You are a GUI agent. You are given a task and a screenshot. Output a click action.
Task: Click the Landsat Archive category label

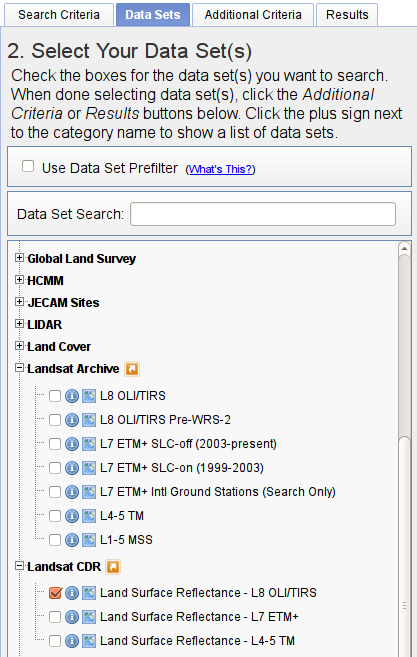pos(73,369)
